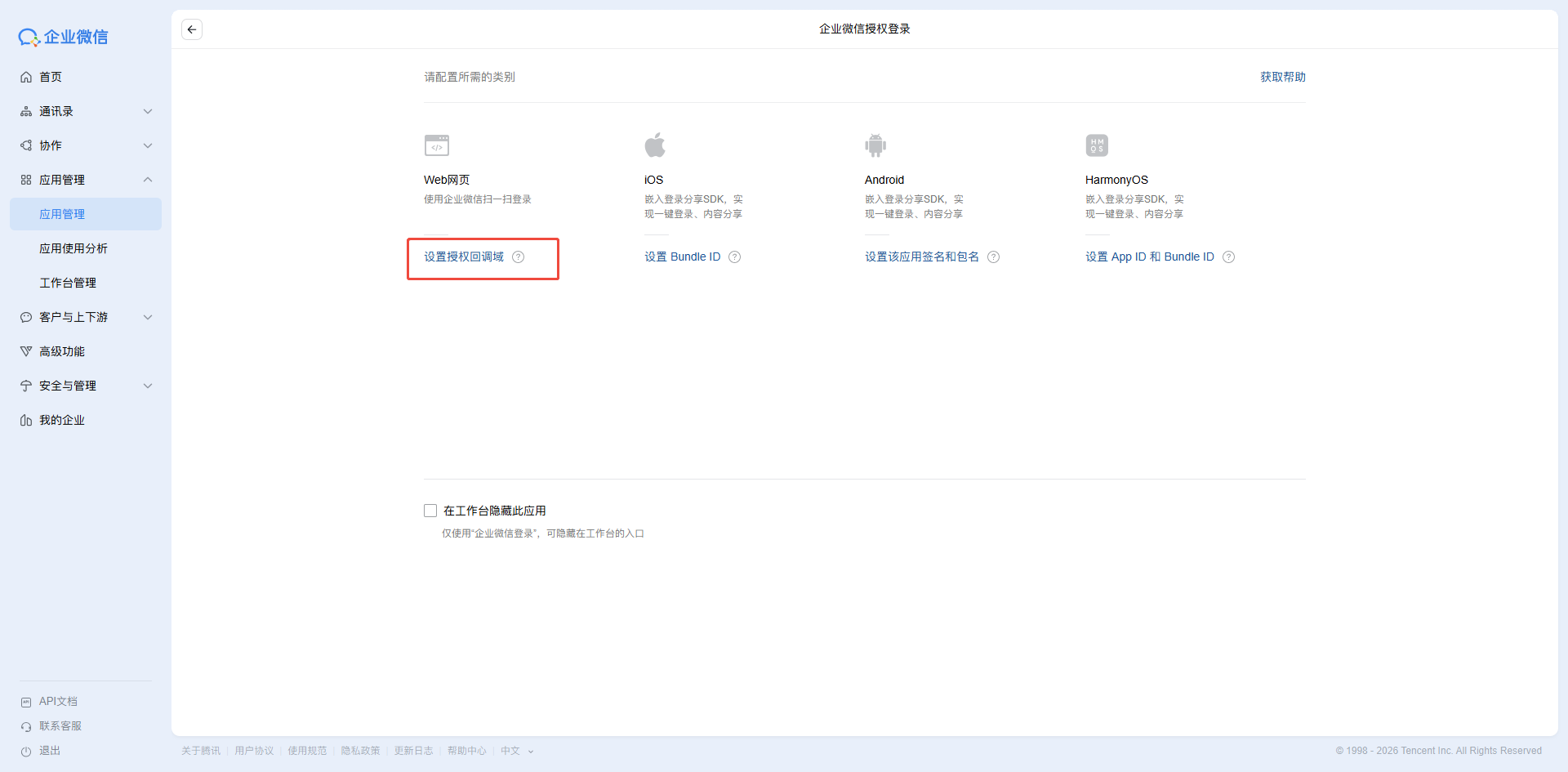Click the 我的企业 building icon
Screen dimensions: 1568x772
pos(26,420)
